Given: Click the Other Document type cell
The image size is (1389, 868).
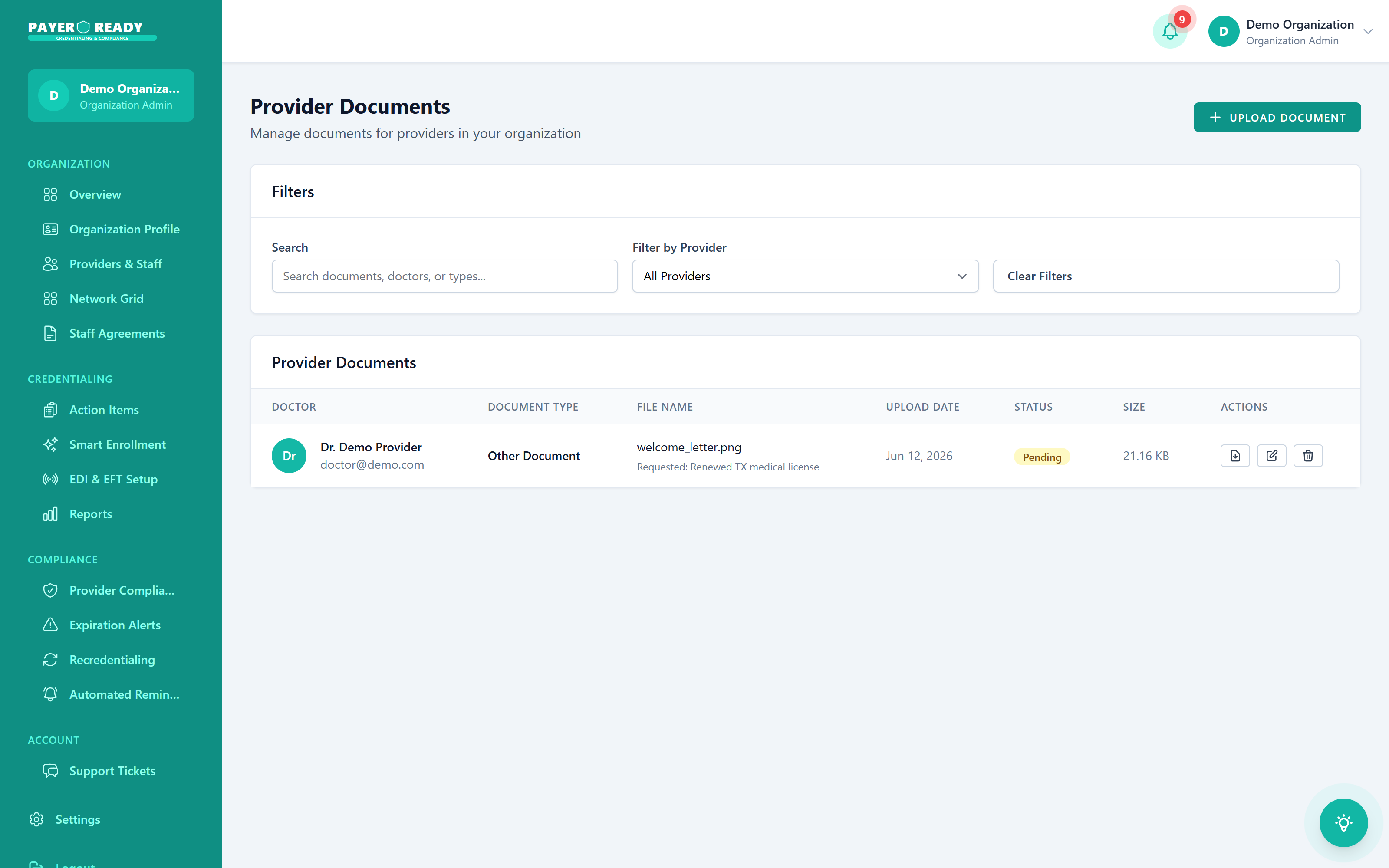Looking at the screenshot, I should click(x=534, y=456).
